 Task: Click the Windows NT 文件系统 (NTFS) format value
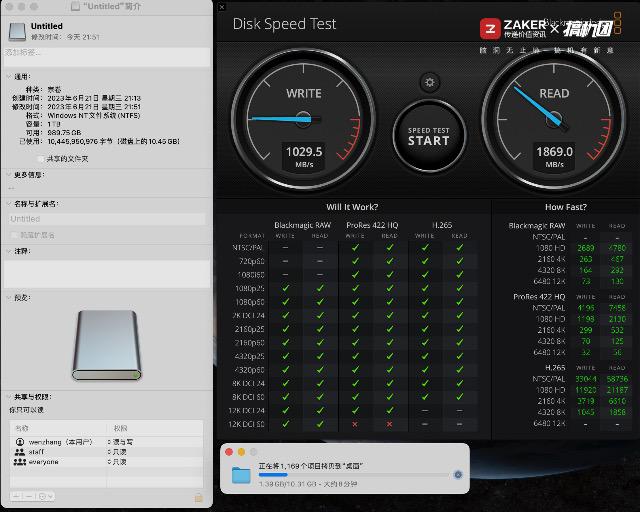coord(94,116)
